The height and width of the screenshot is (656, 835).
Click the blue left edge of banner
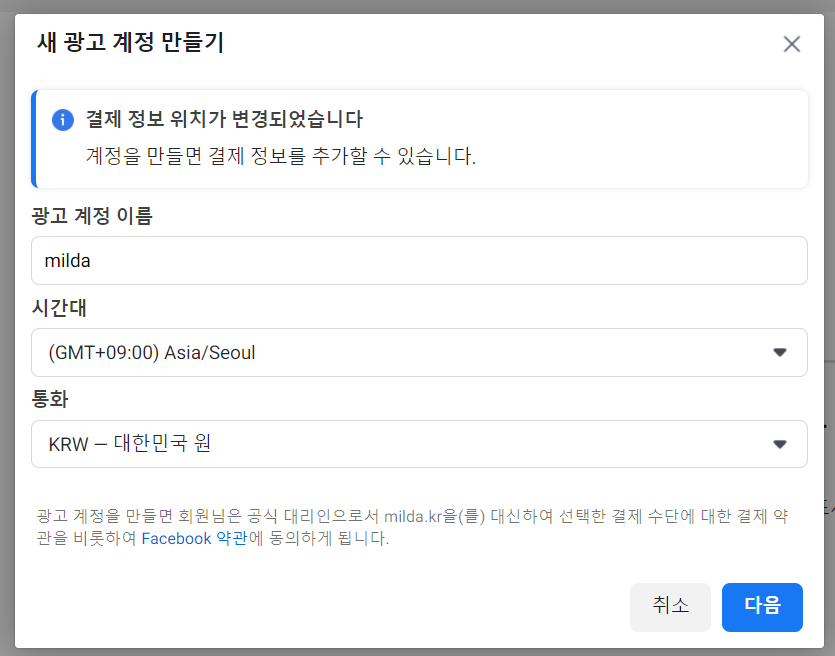point(34,139)
